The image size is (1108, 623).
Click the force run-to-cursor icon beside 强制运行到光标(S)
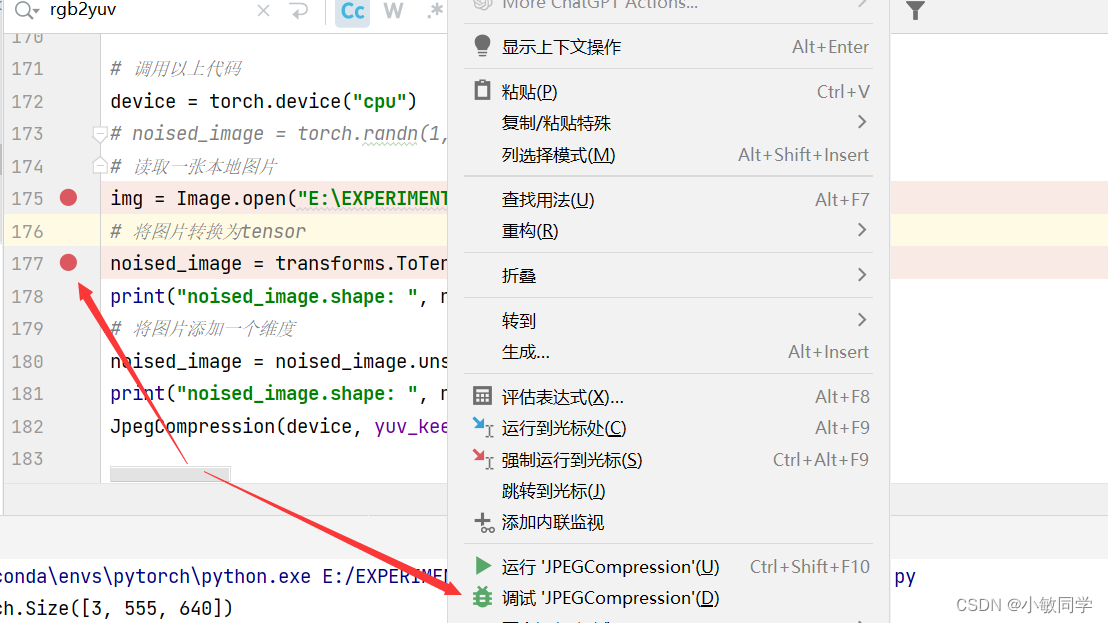(482, 459)
